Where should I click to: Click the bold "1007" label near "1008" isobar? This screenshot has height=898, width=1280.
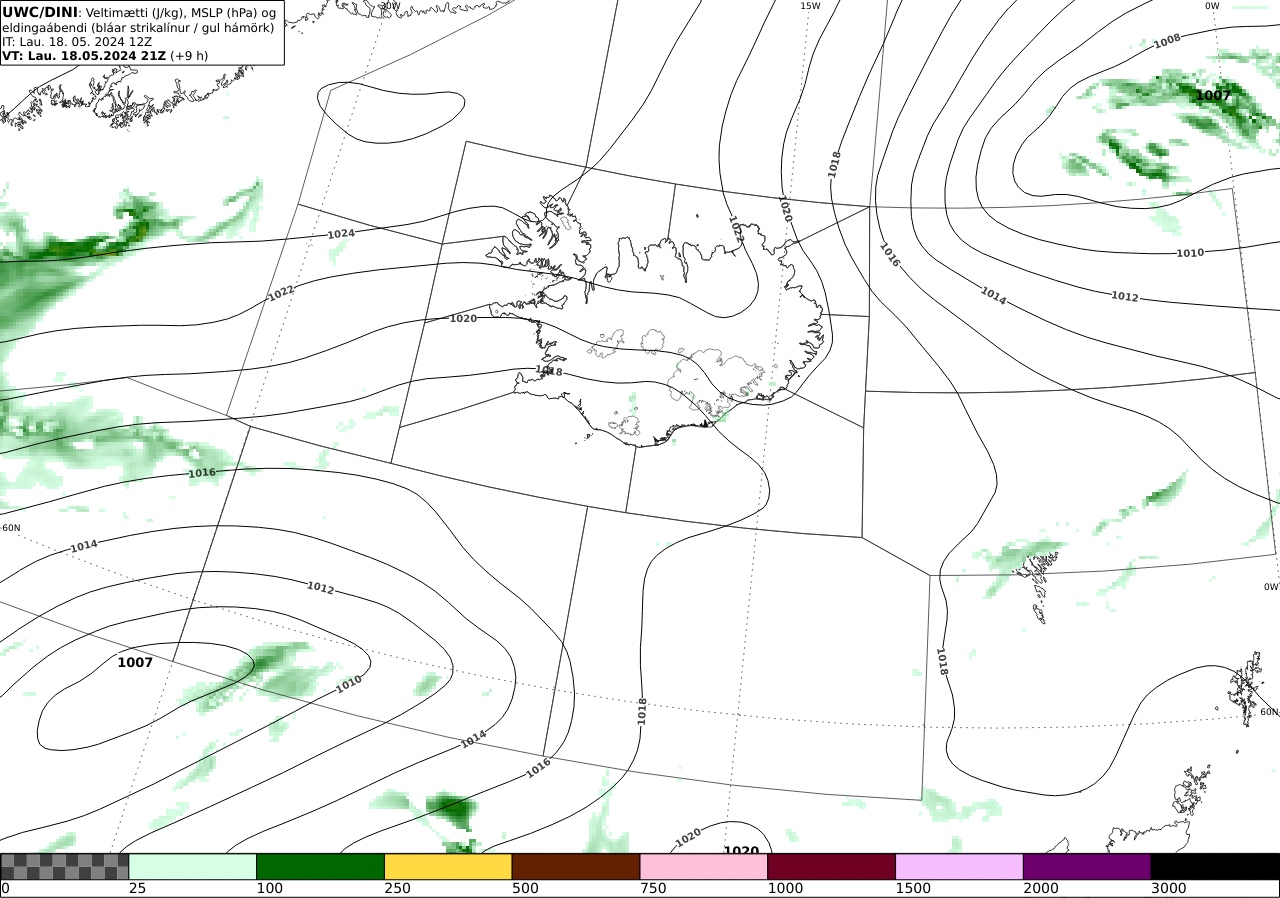[1213, 95]
